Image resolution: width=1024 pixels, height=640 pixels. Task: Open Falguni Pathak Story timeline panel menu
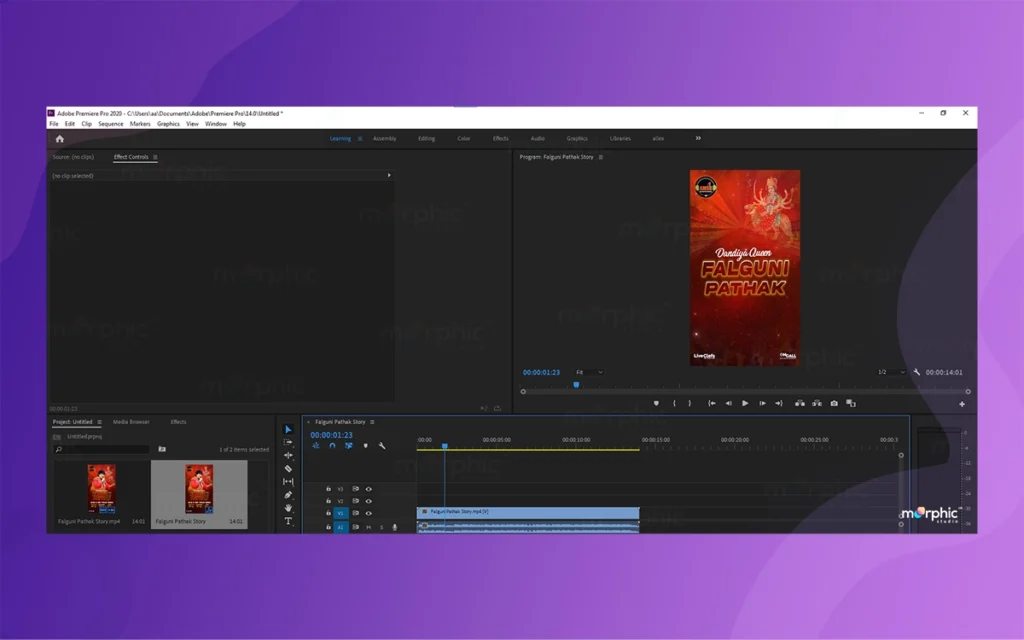tap(372, 423)
